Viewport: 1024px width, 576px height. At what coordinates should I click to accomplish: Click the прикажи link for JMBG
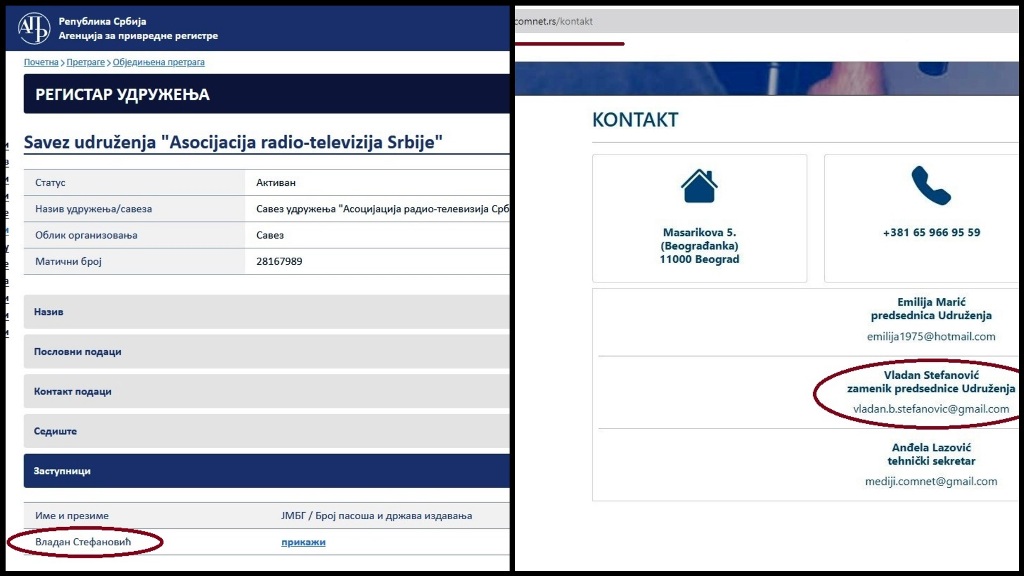click(x=303, y=541)
